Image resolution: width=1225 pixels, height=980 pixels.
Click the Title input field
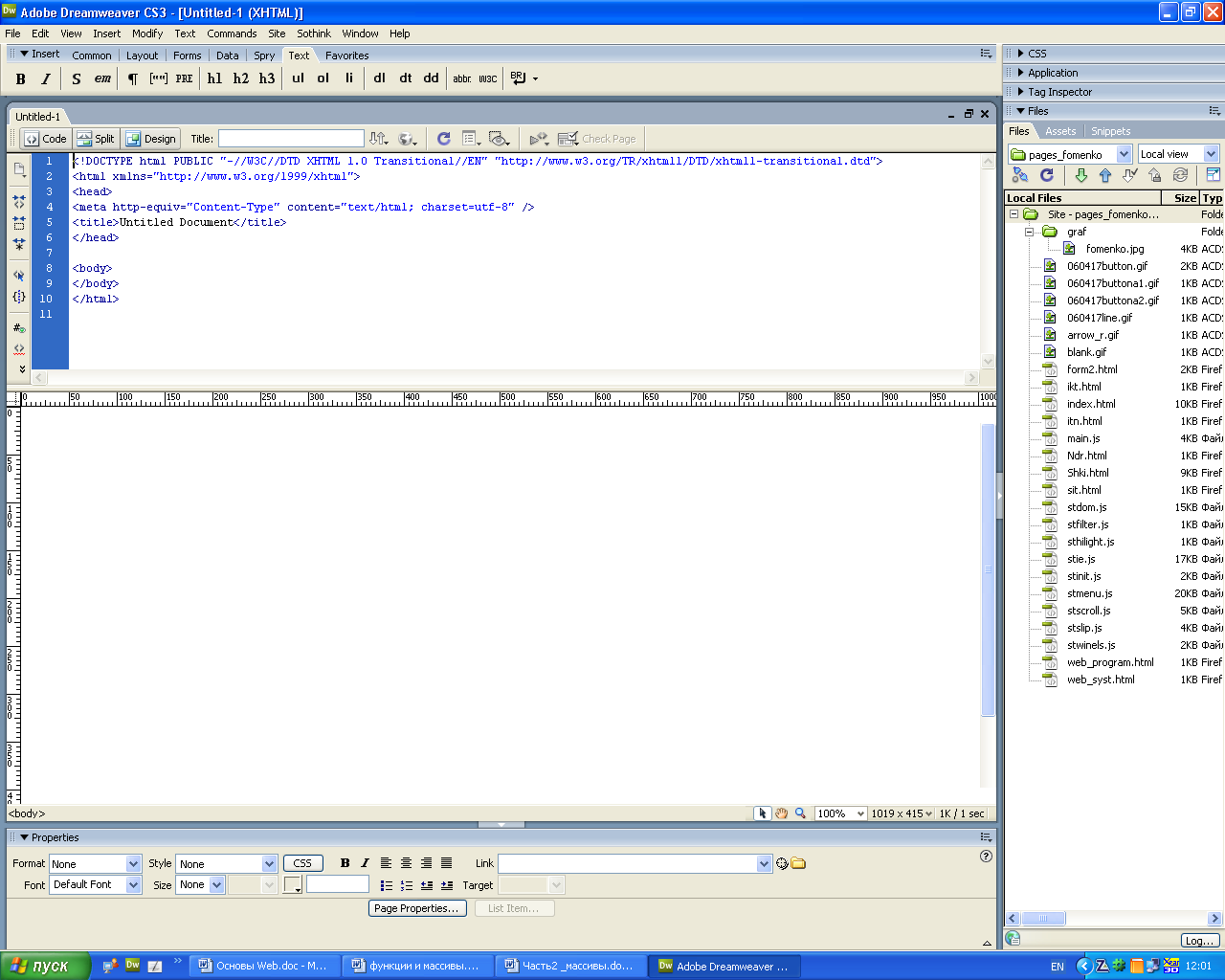291,139
